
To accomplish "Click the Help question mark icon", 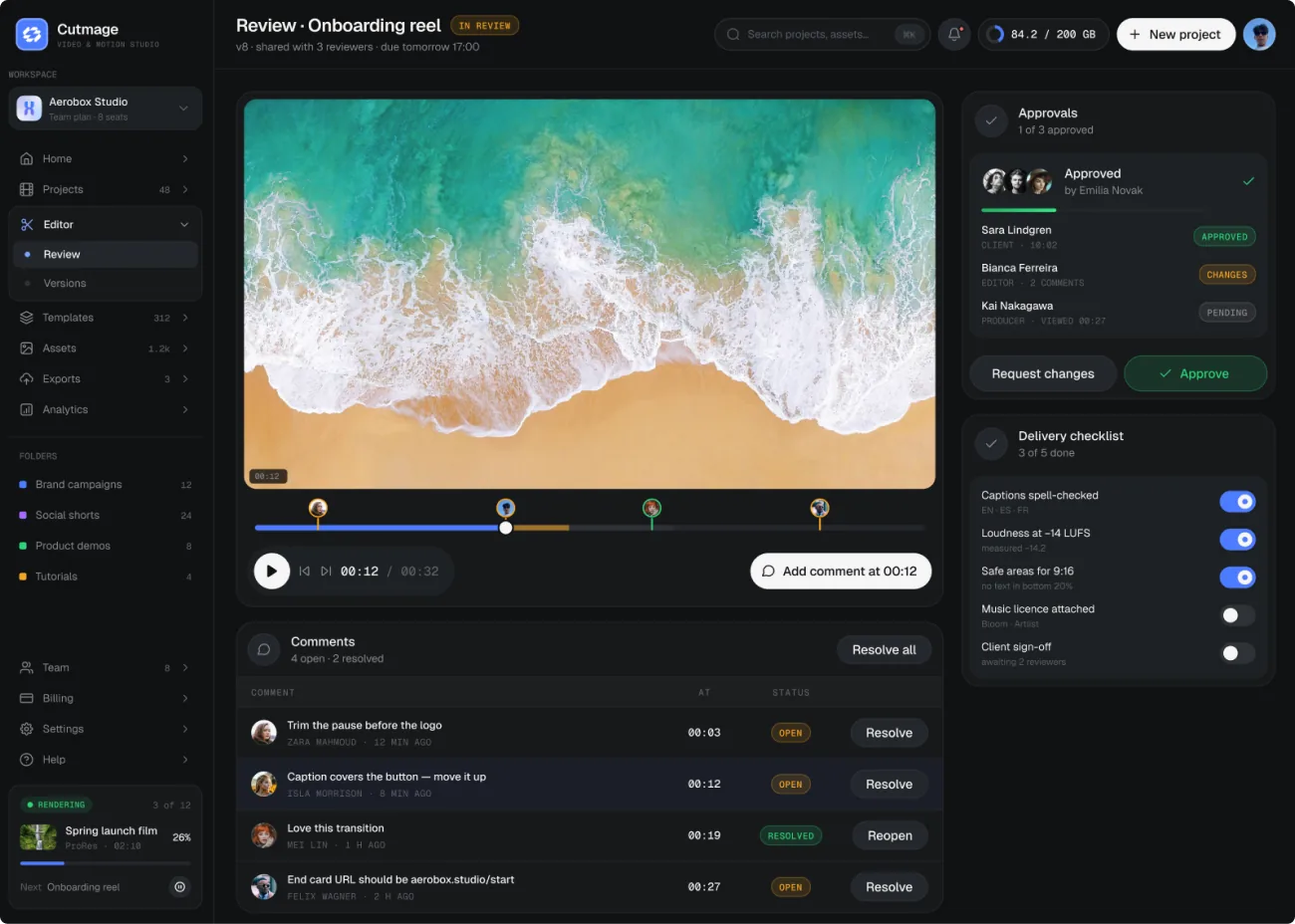I will pos(27,760).
